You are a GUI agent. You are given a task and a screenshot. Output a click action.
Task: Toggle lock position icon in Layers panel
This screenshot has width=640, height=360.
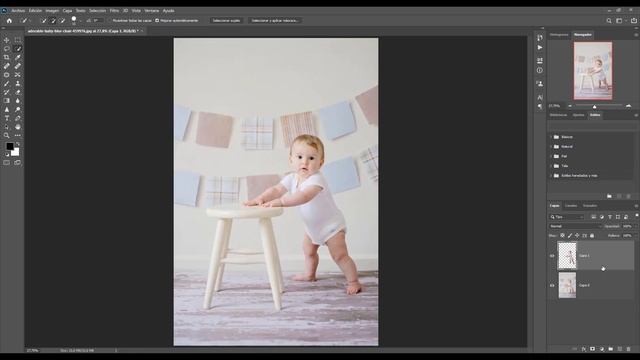[577, 236]
